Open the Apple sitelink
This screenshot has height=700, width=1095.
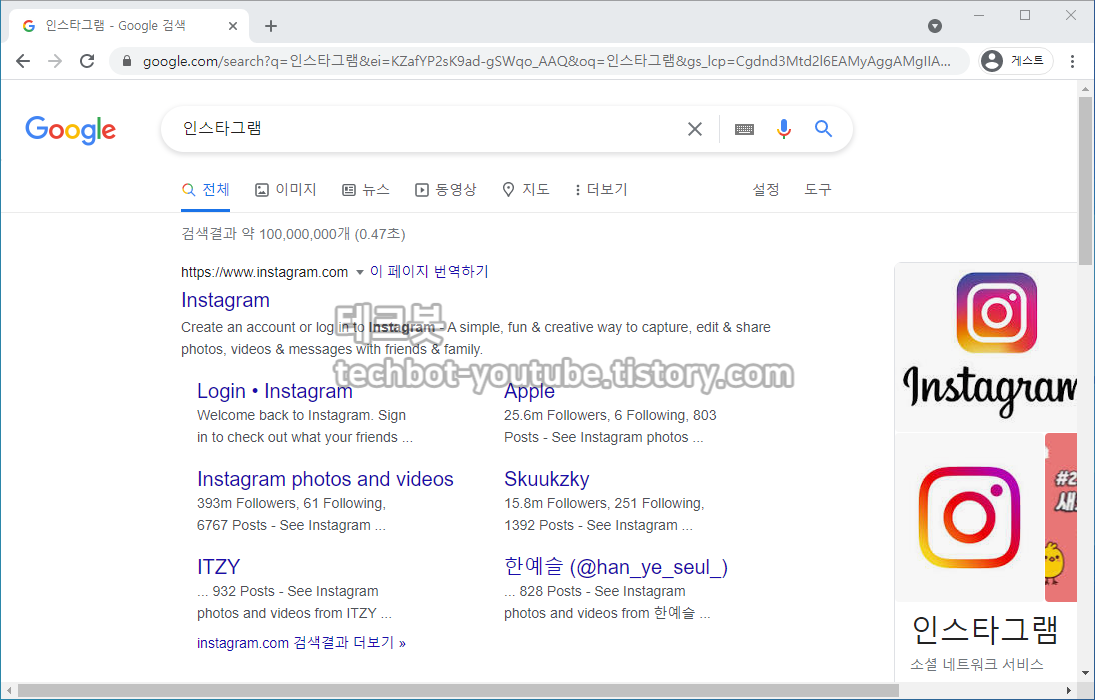click(x=529, y=391)
